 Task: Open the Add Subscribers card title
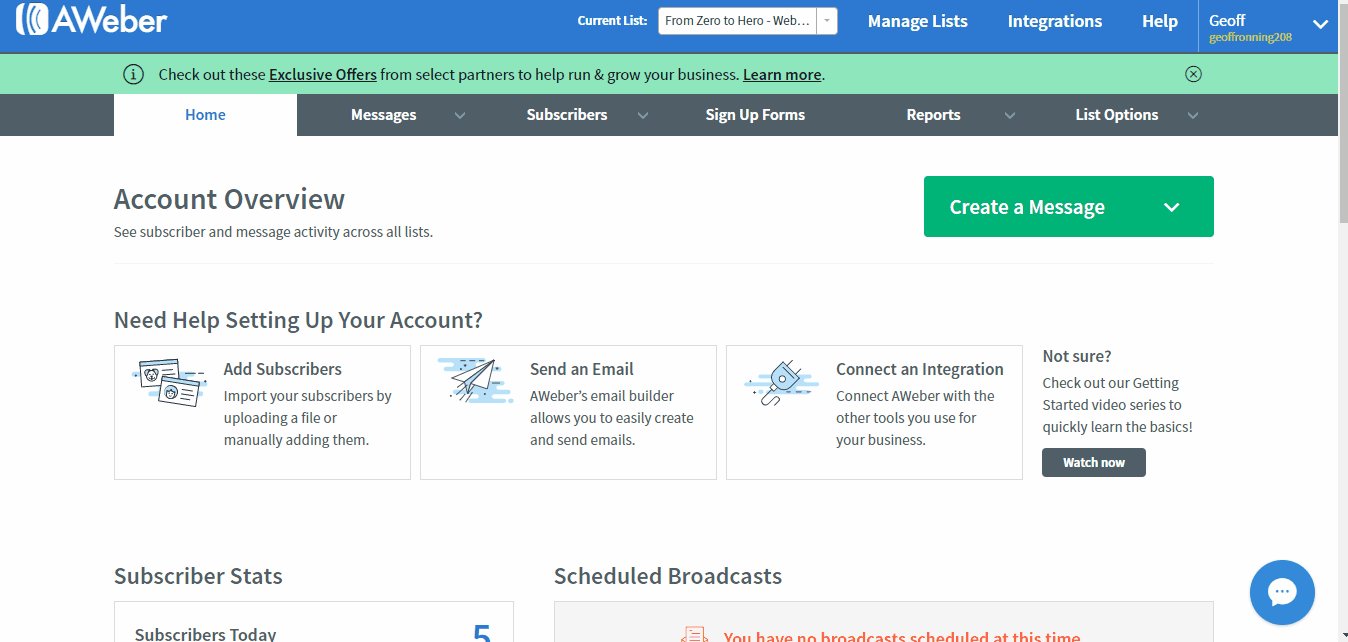click(x=283, y=369)
